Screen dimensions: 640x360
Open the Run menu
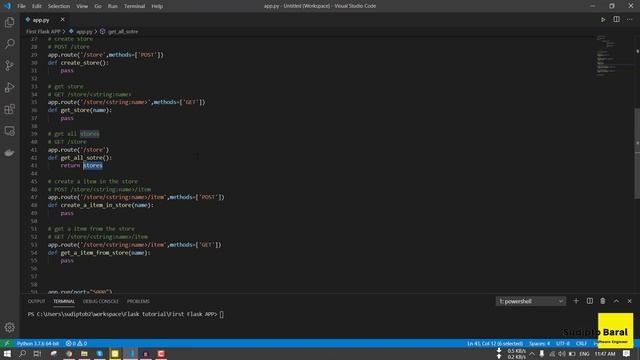(x=113, y=6)
